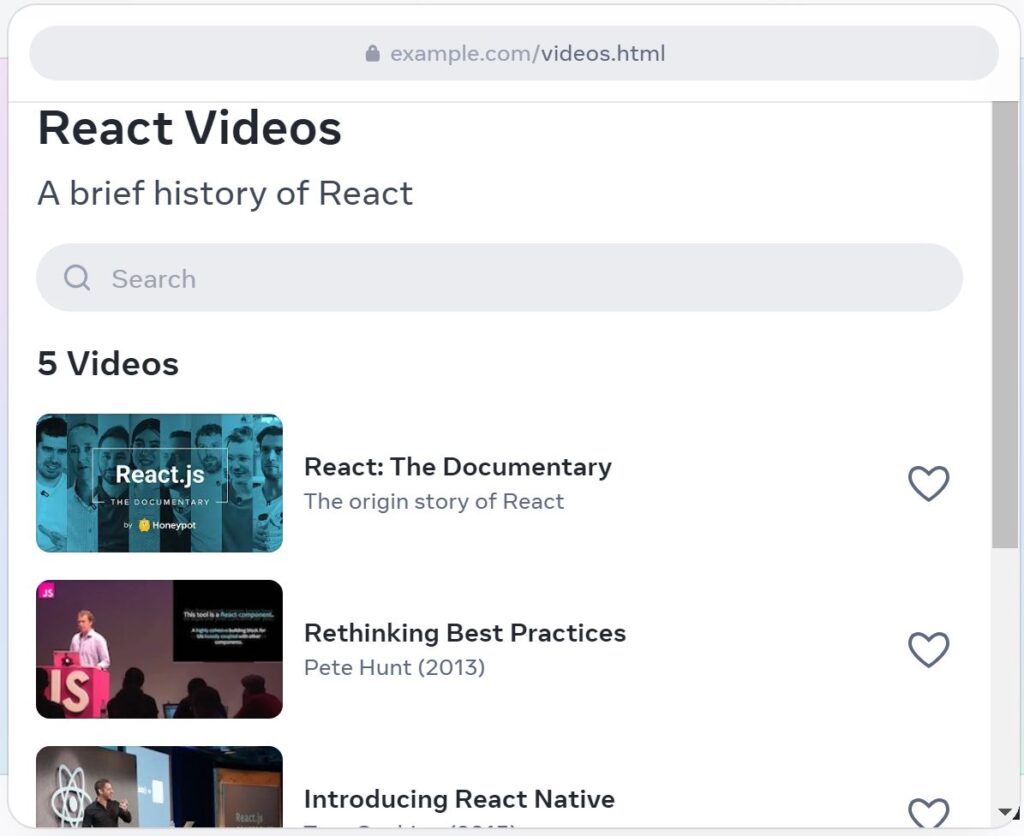Click the "5 Videos" count heading
1024x836 pixels.
[108, 364]
